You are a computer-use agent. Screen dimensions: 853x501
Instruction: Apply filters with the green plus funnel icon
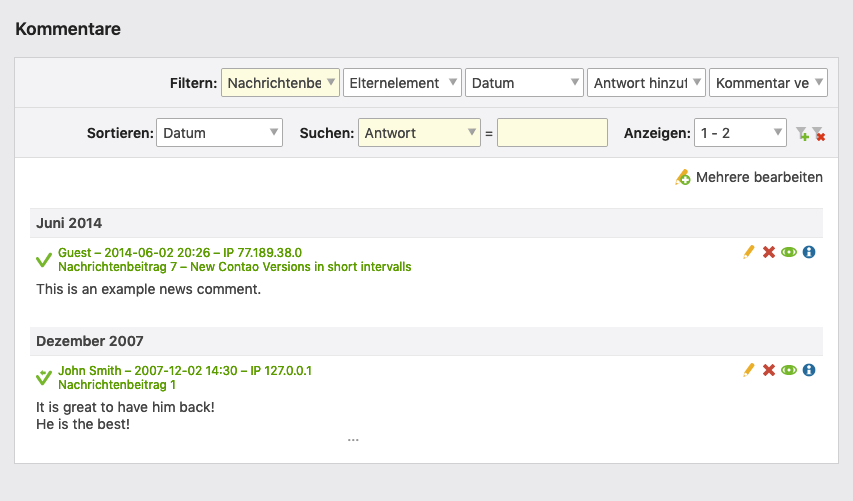pos(802,133)
